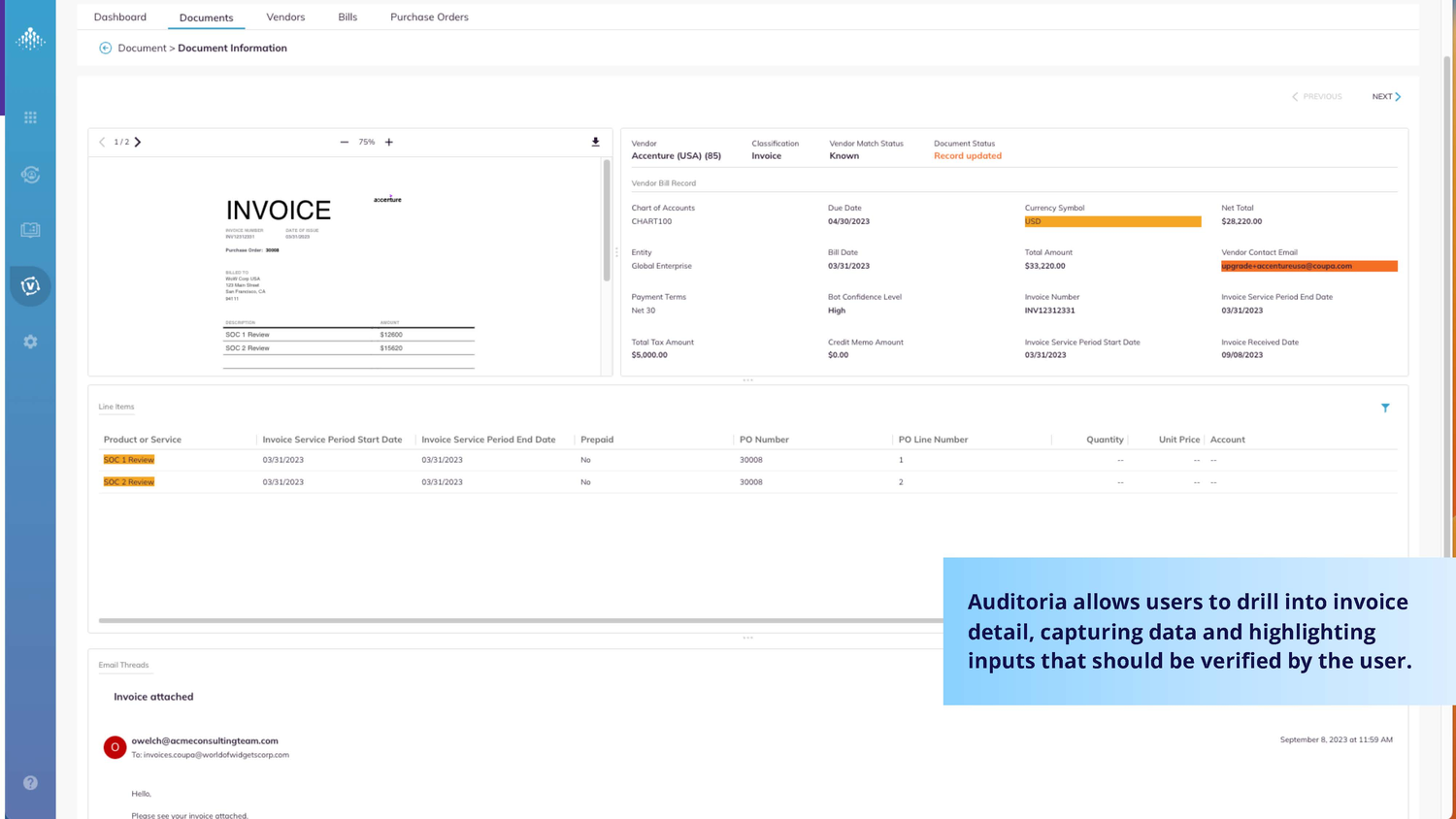Select the bot automation icon in the sidebar

point(29,175)
